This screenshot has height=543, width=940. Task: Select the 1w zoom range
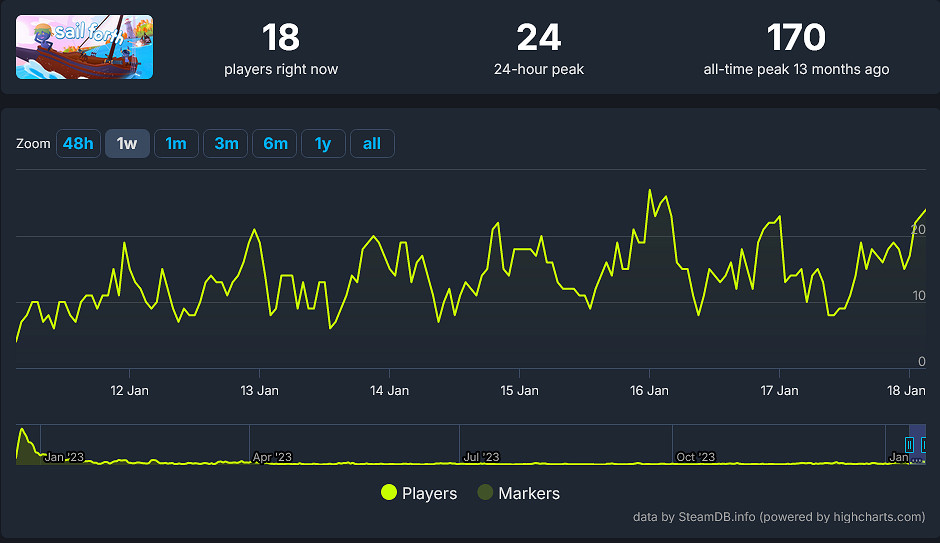pos(127,143)
